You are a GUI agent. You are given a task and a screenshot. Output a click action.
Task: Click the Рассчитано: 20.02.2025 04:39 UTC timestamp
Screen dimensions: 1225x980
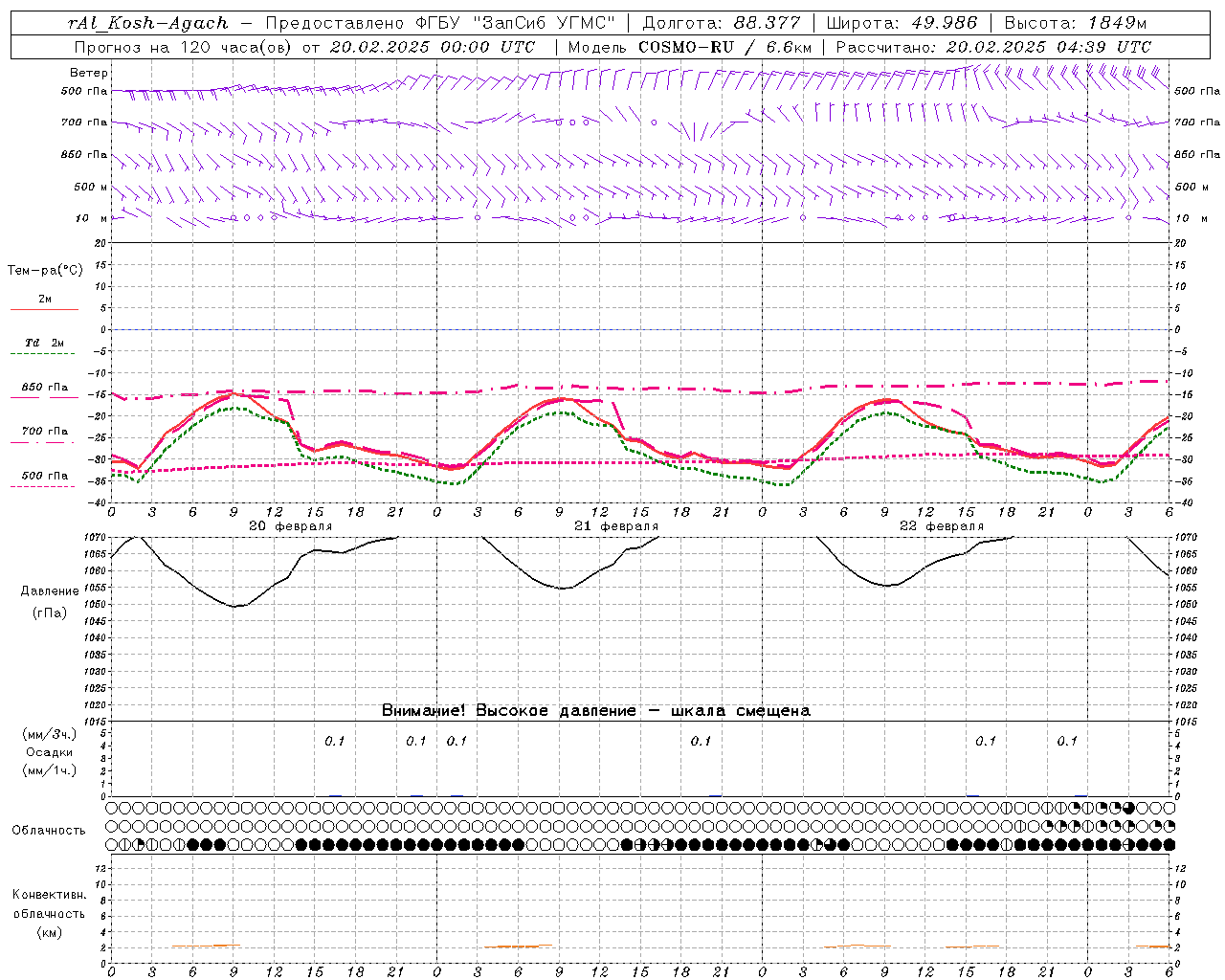993,47
